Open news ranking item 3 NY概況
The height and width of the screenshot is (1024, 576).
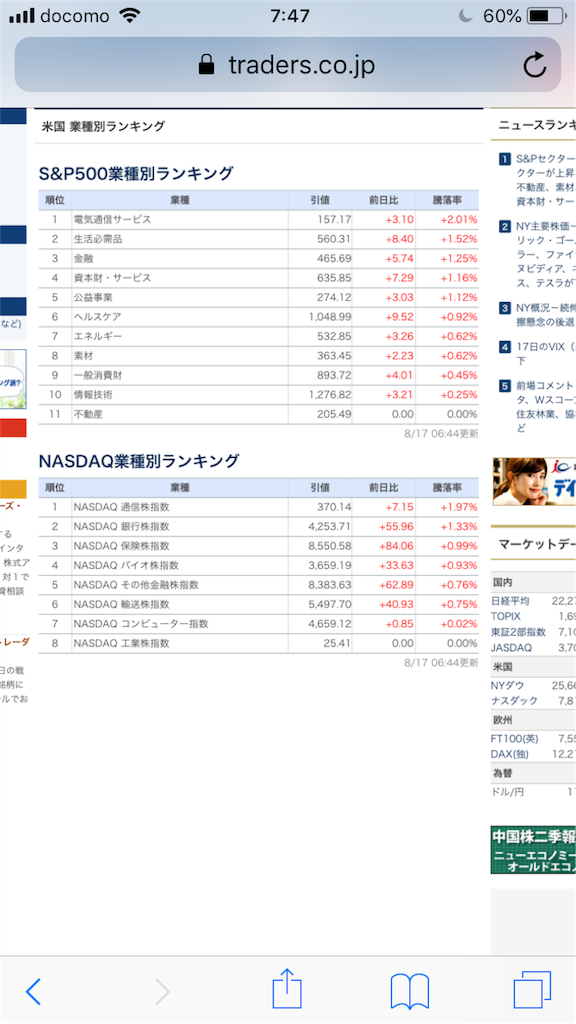[538, 315]
